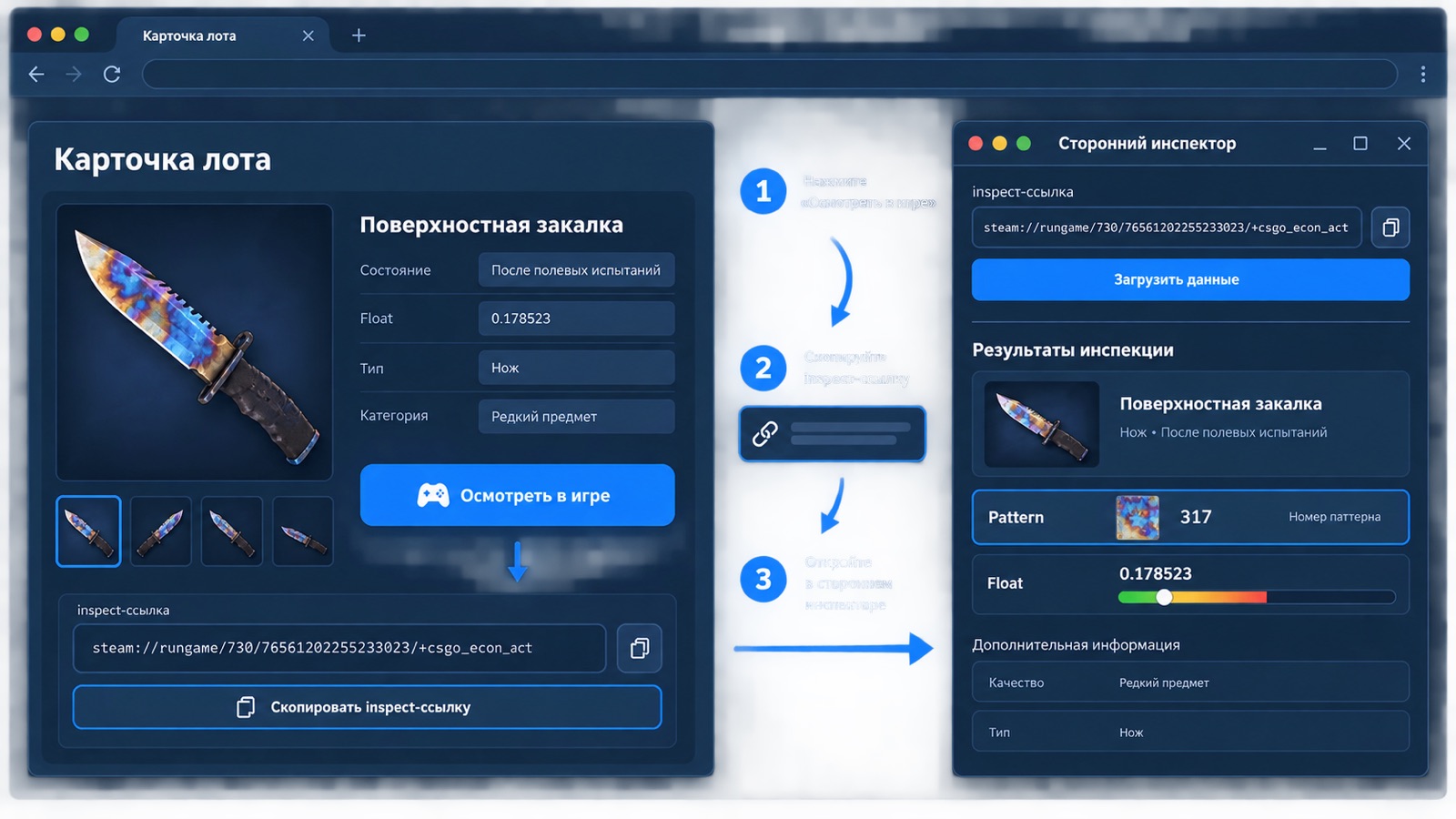Click the link box with the chain icon
This screenshot has width=1456, height=819.
[832, 434]
